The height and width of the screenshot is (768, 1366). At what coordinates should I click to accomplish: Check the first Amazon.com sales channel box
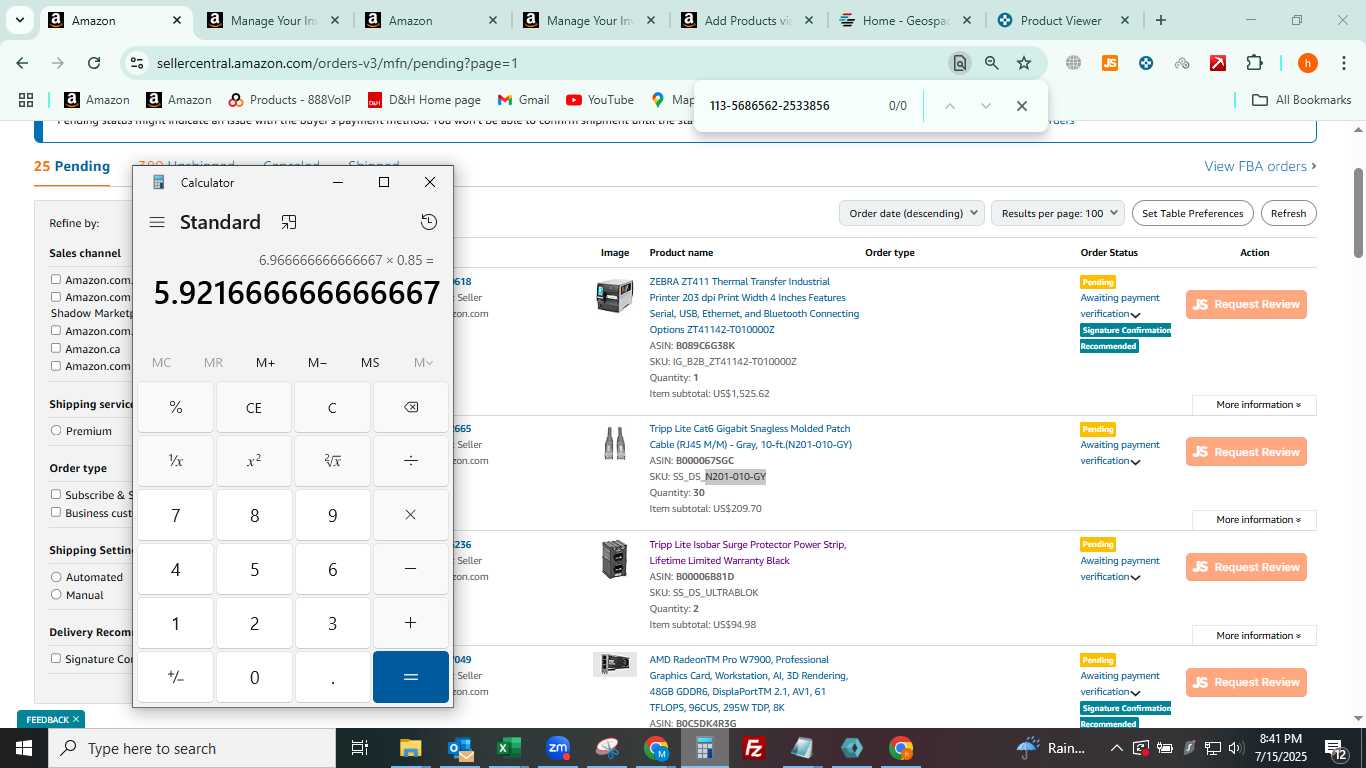[56, 280]
